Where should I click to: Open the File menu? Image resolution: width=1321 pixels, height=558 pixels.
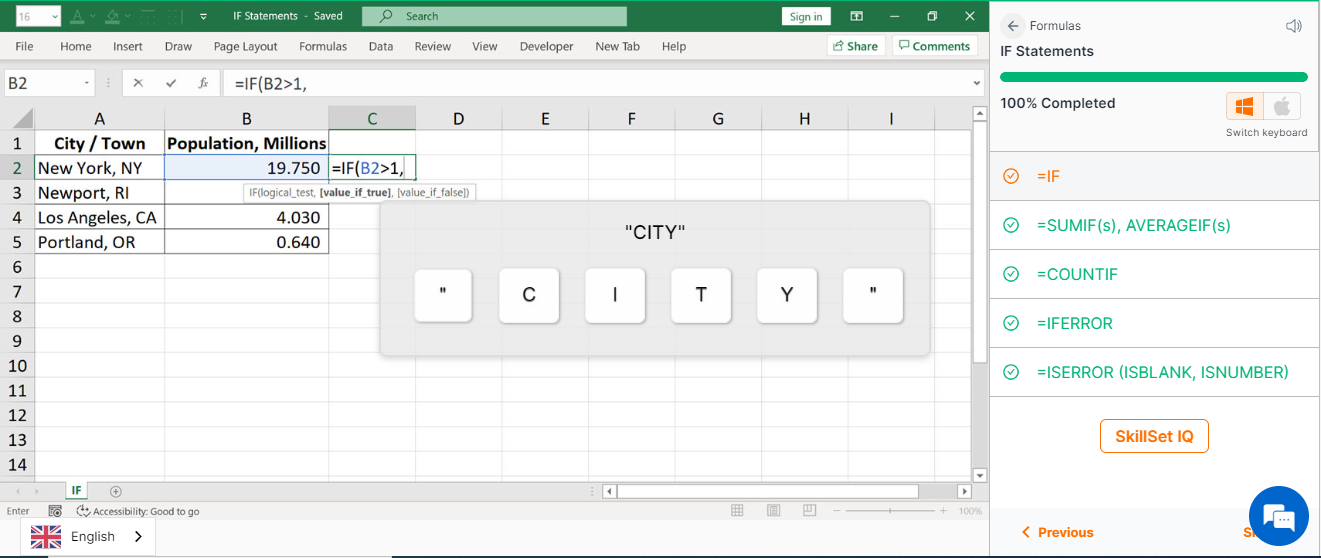point(24,46)
